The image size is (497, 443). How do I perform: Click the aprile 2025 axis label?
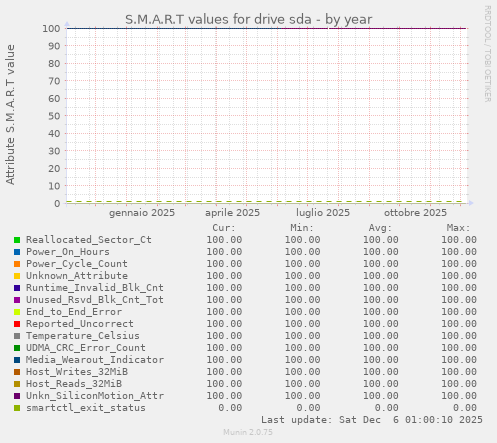pyautogui.click(x=233, y=213)
